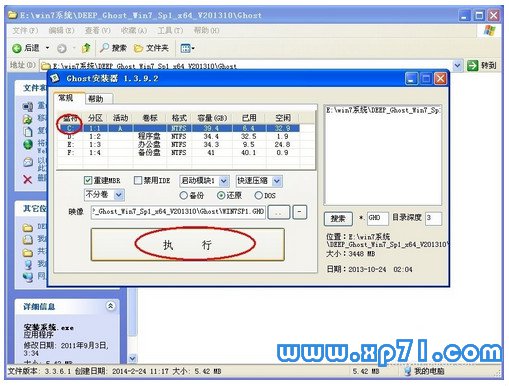Select the C: partition row
This screenshot has height=386, width=509.
coord(179,128)
